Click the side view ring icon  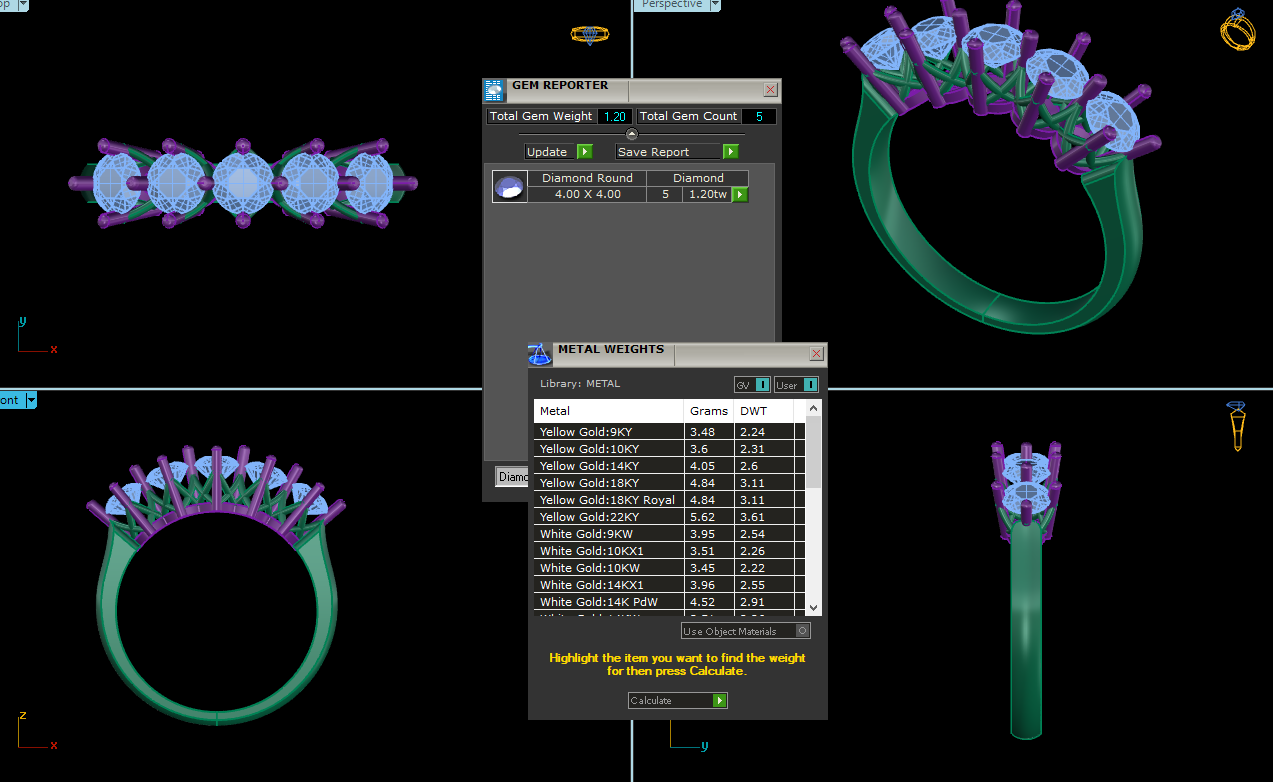(1237, 425)
